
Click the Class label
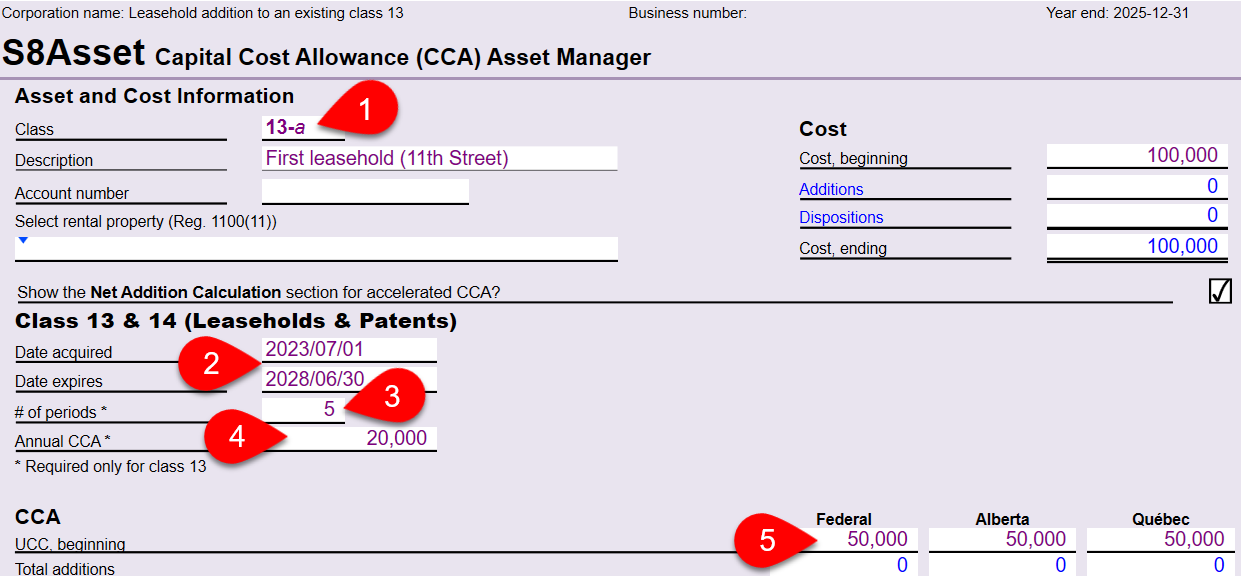[x=34, y=130]
